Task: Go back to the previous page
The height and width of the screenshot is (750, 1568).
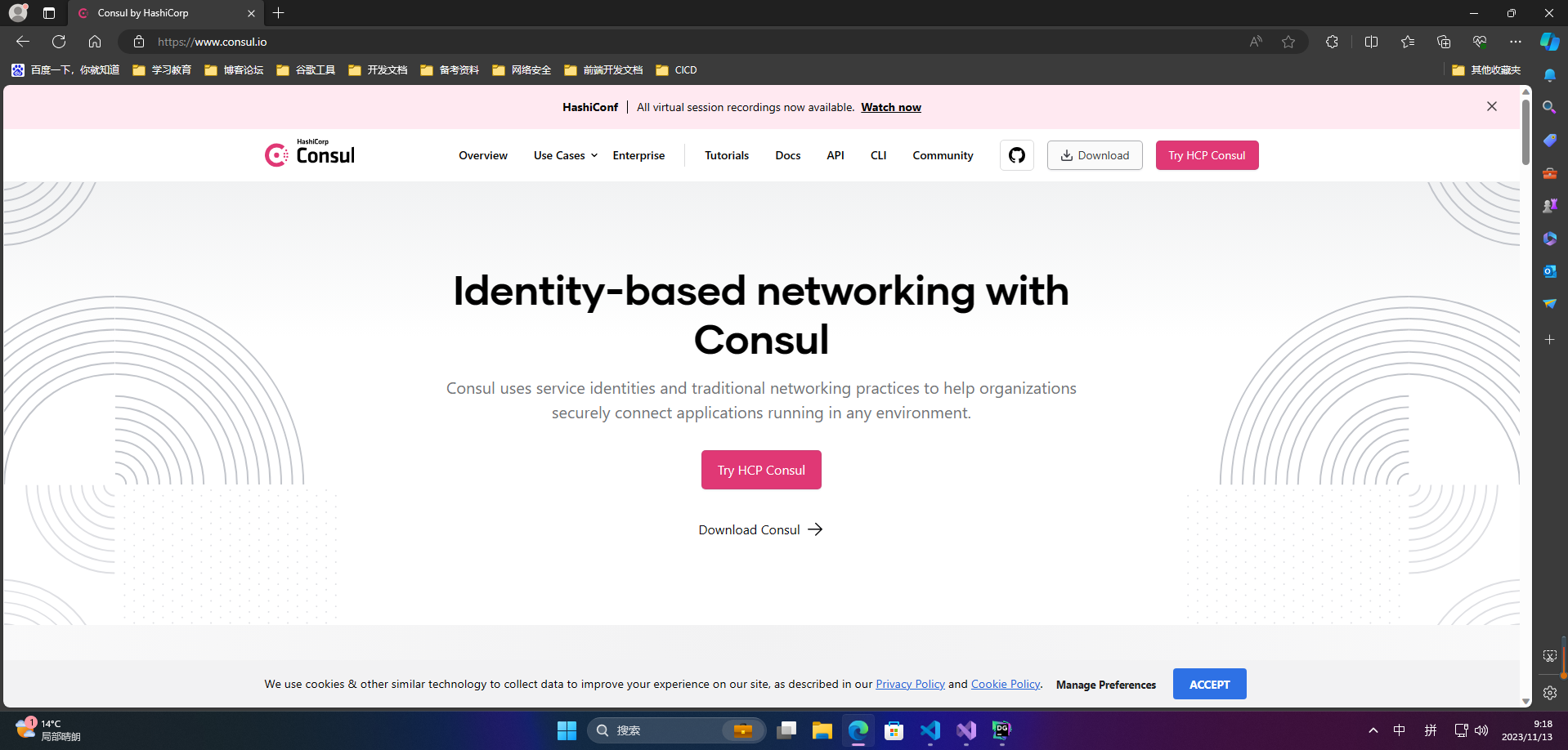Action: pyautogui.click(x=23, y=42)
